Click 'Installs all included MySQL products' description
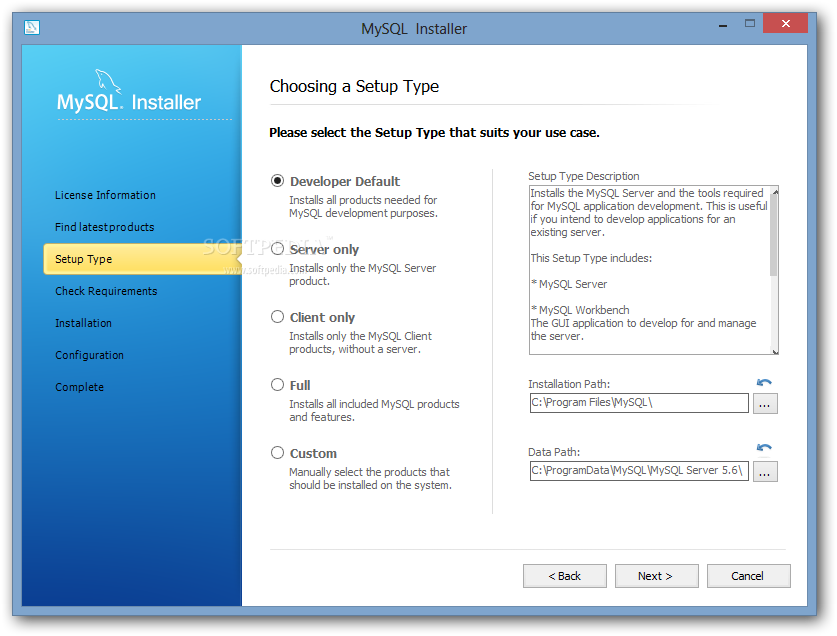 374,404
